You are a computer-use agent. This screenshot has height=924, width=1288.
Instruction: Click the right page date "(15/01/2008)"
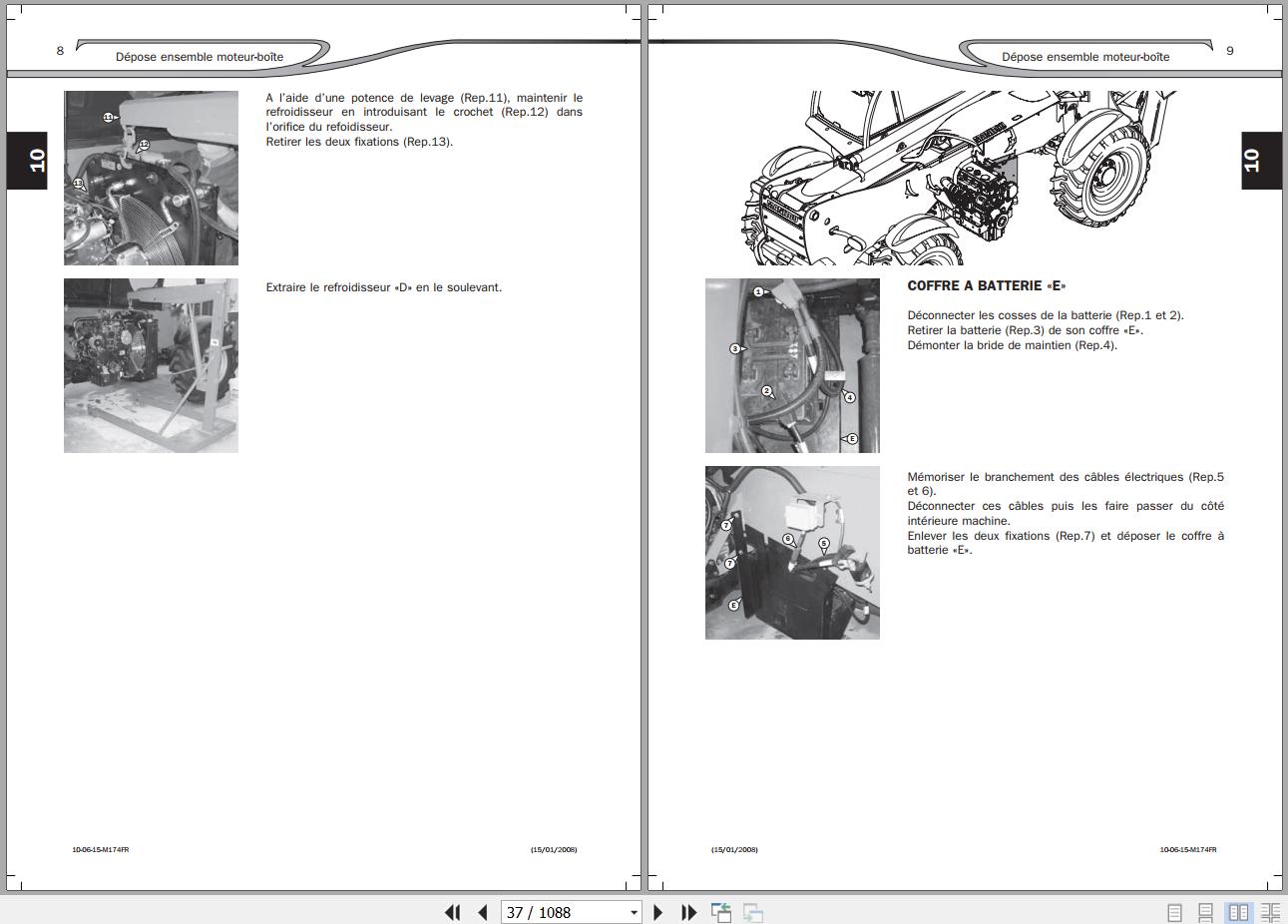click(x=734, y=850)
